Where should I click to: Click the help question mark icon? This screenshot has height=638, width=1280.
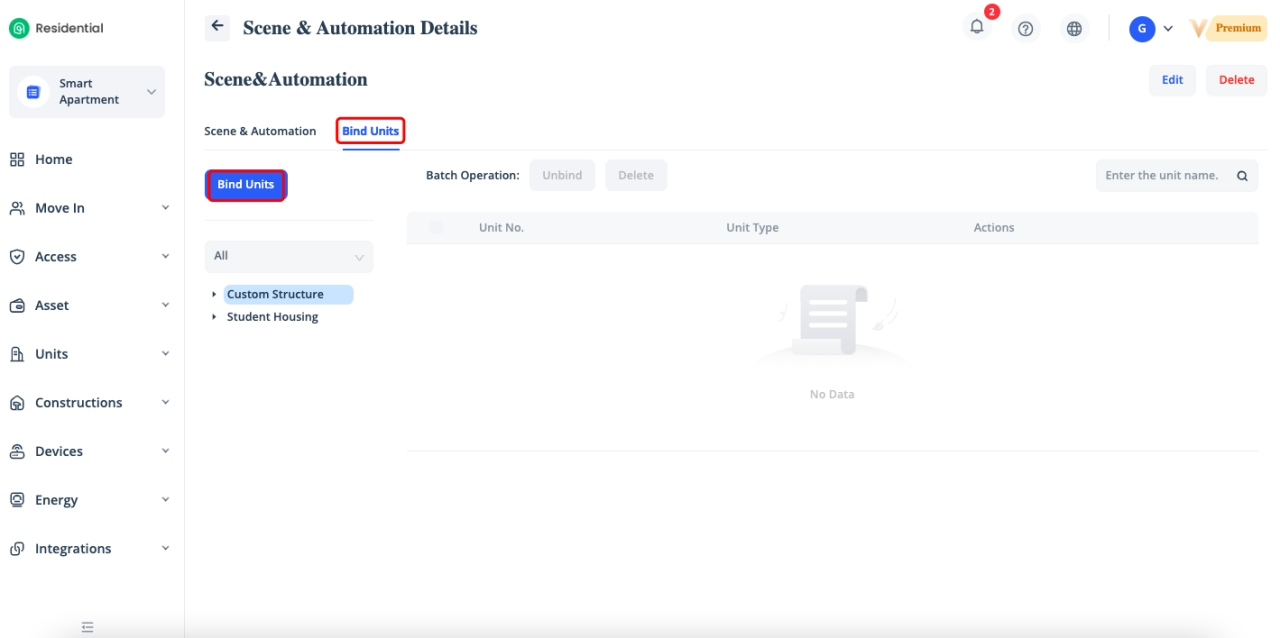point(1025,29)
